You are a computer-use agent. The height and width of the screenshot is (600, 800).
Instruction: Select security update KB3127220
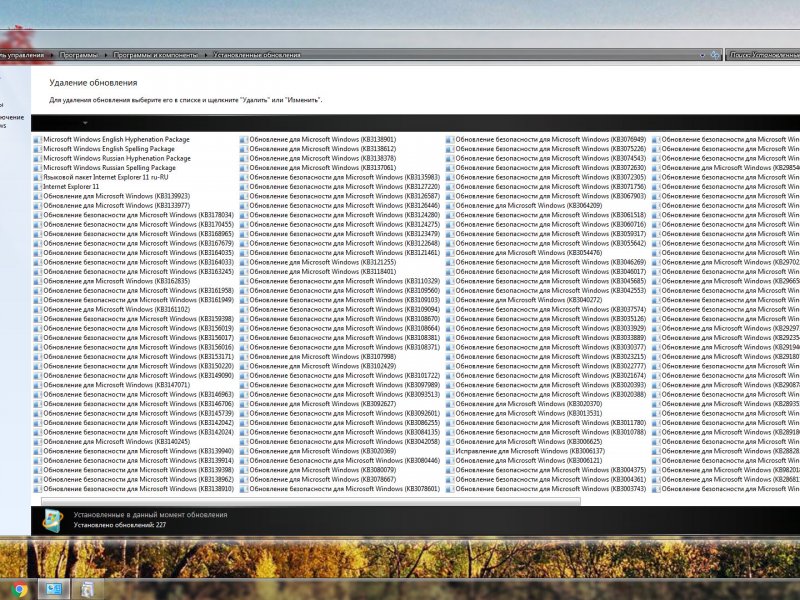[x=344, y=187]
